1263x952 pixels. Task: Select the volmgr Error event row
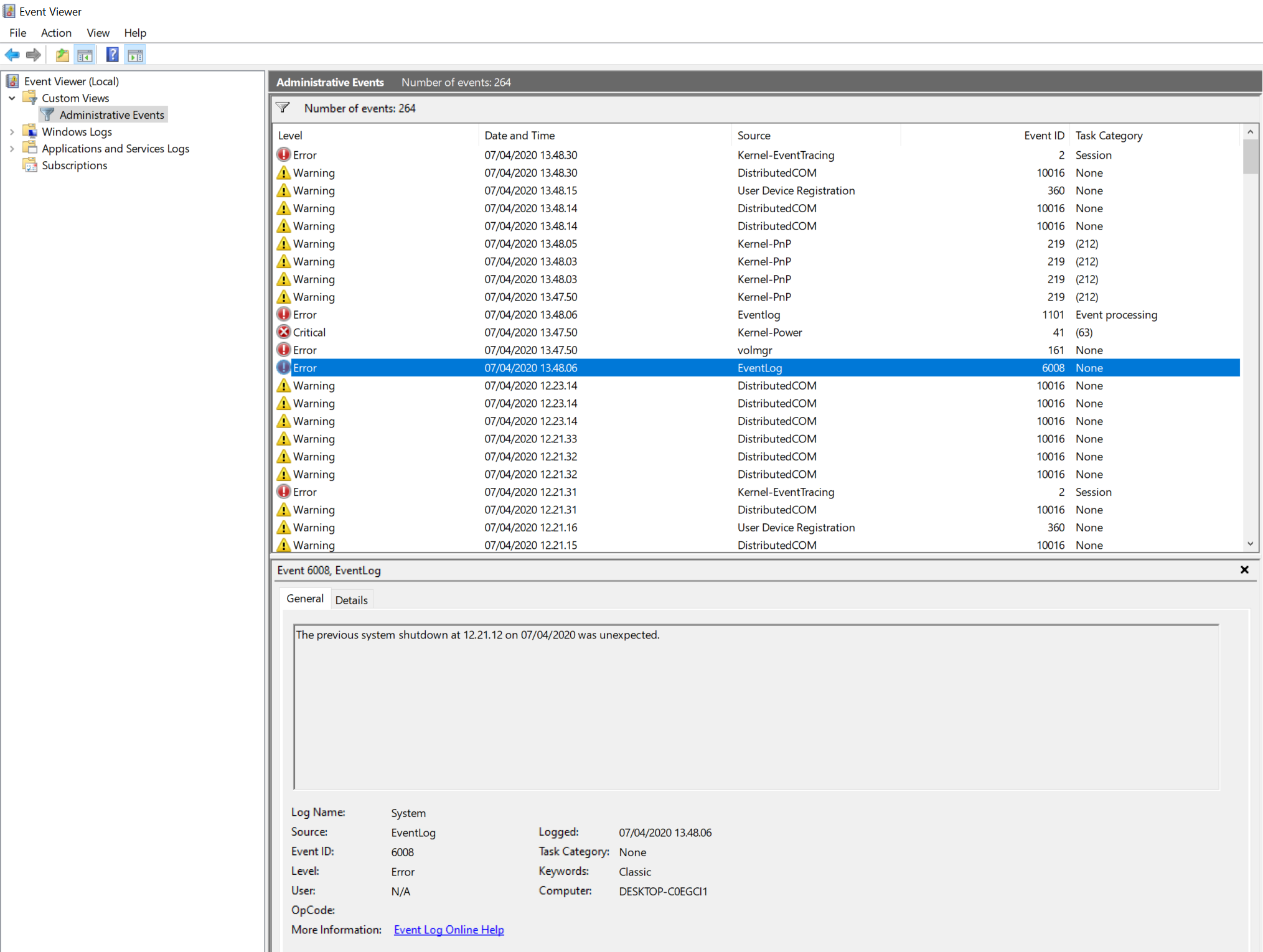click(x=758, y=350)
